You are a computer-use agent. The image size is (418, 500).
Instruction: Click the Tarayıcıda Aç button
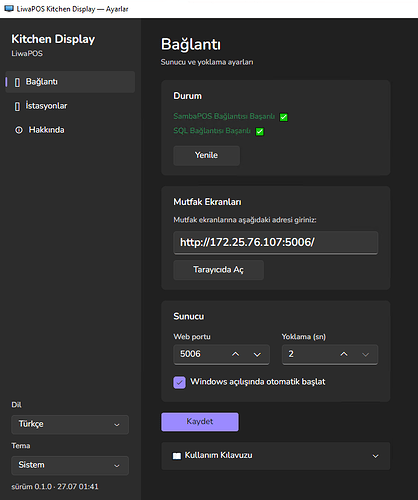point(218,270)
